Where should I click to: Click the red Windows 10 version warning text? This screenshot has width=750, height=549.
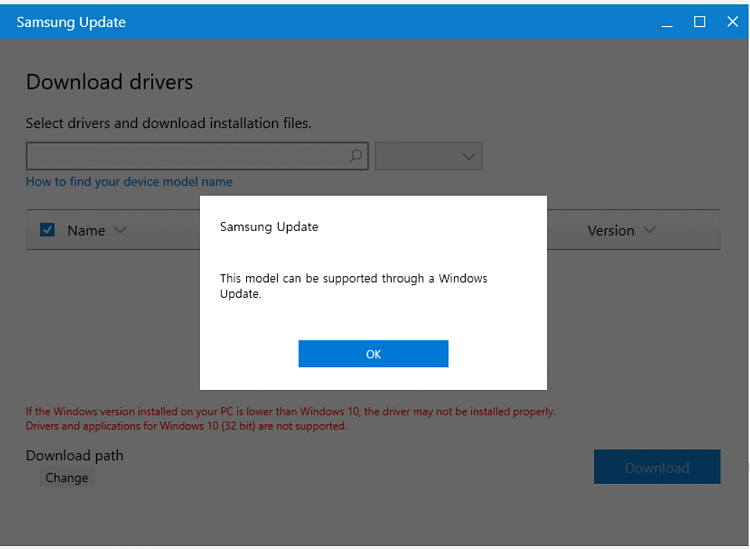pos(291,418)
